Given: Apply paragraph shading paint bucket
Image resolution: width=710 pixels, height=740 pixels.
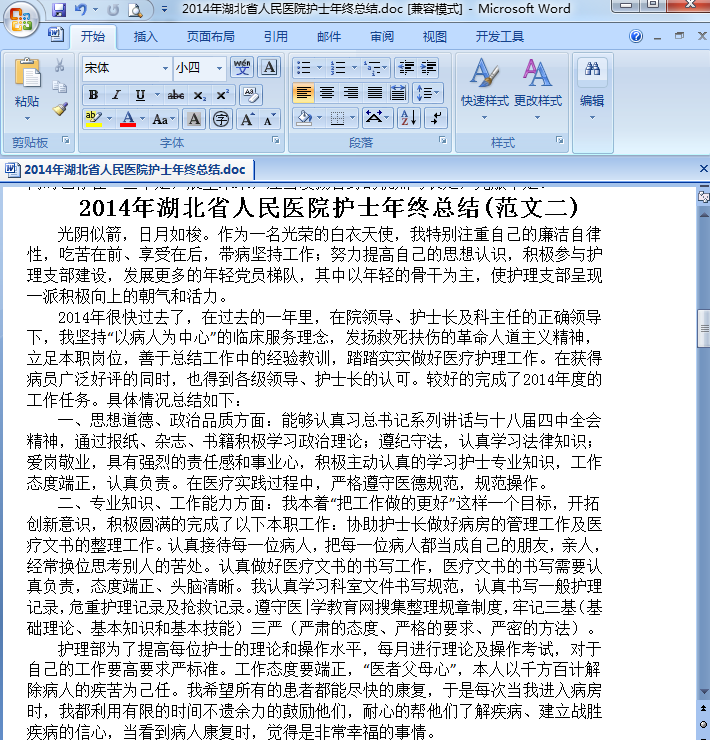Looking at the screenshot, I should [304, 118].
